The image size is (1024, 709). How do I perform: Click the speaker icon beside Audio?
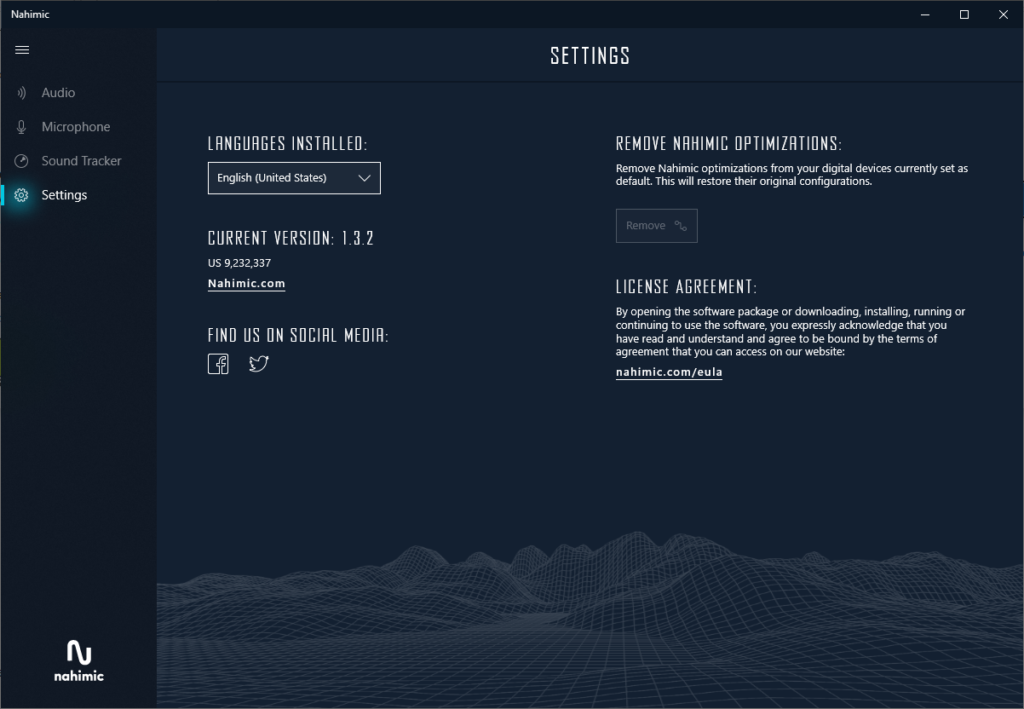point(21,93)
